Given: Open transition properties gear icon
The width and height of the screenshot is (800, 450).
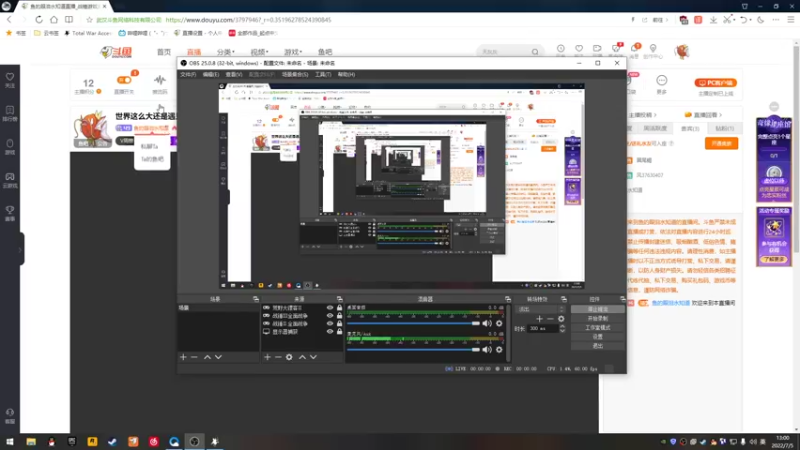Looking at the screenshot, I should (x=561, y=319).
